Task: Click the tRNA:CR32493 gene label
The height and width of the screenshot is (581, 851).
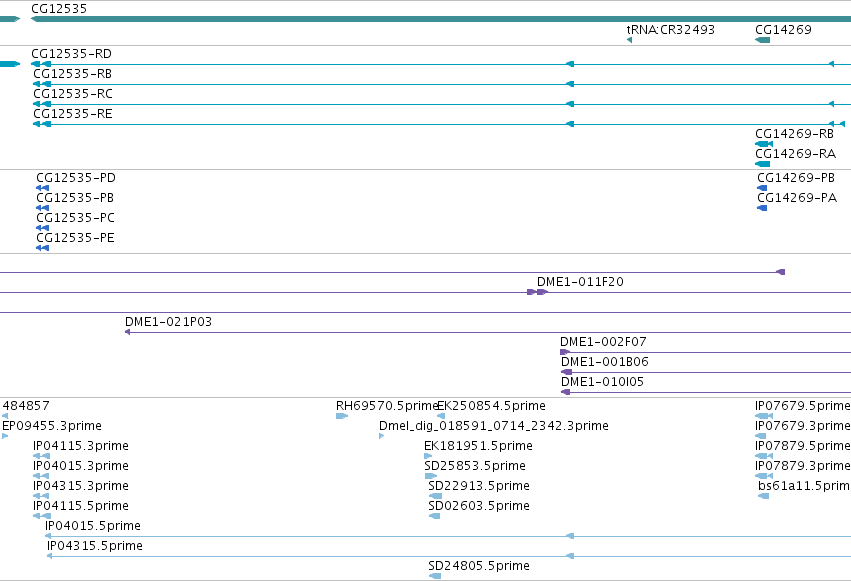Action: point(670,29)
